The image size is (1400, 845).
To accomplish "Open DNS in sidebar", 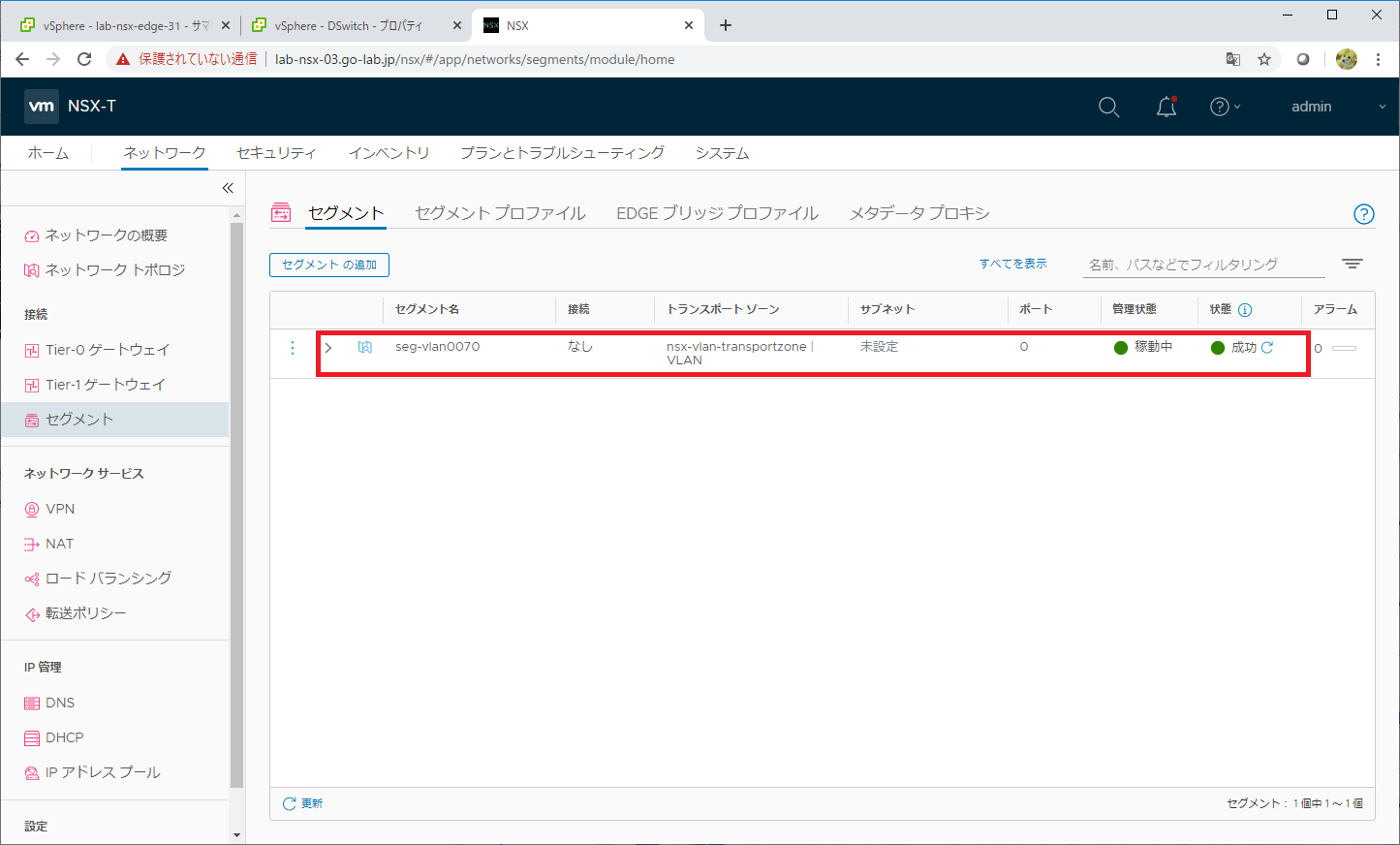I will point(49,703).
